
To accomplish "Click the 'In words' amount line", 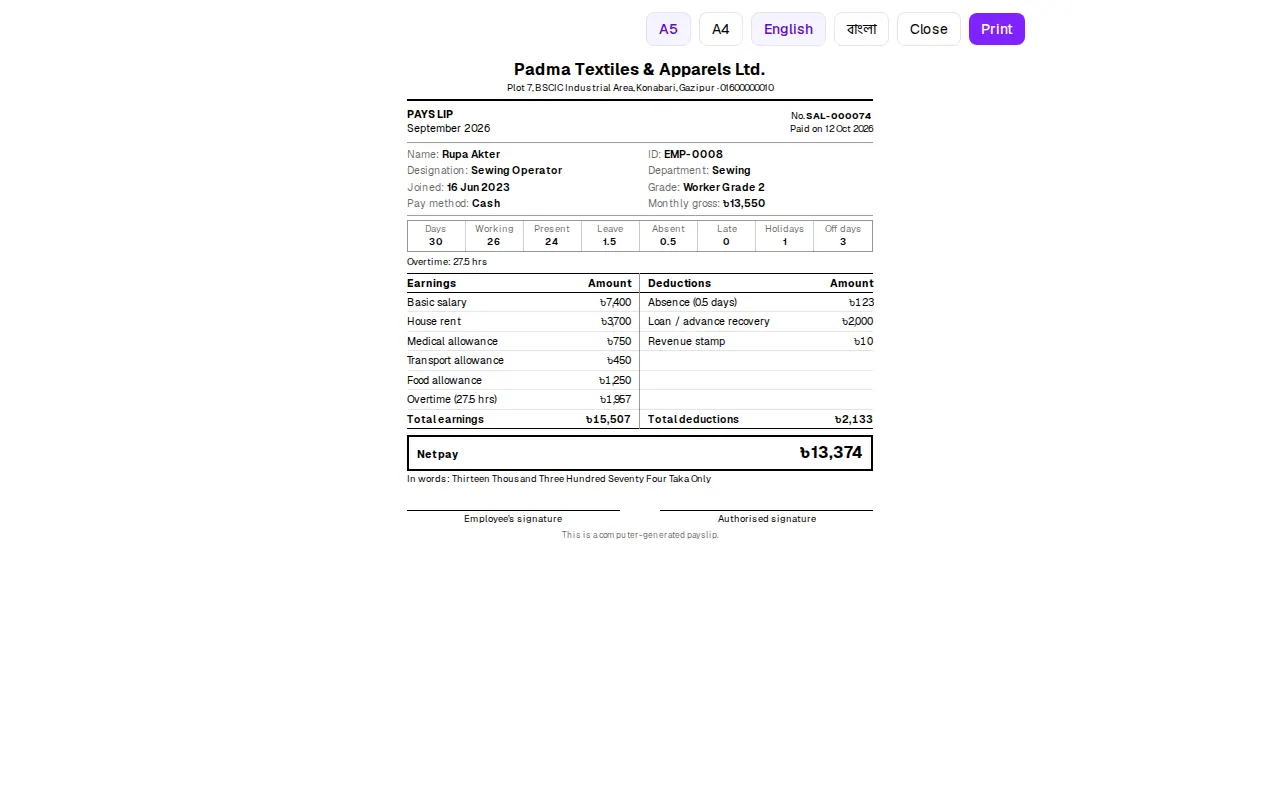I will pos(559,479).
